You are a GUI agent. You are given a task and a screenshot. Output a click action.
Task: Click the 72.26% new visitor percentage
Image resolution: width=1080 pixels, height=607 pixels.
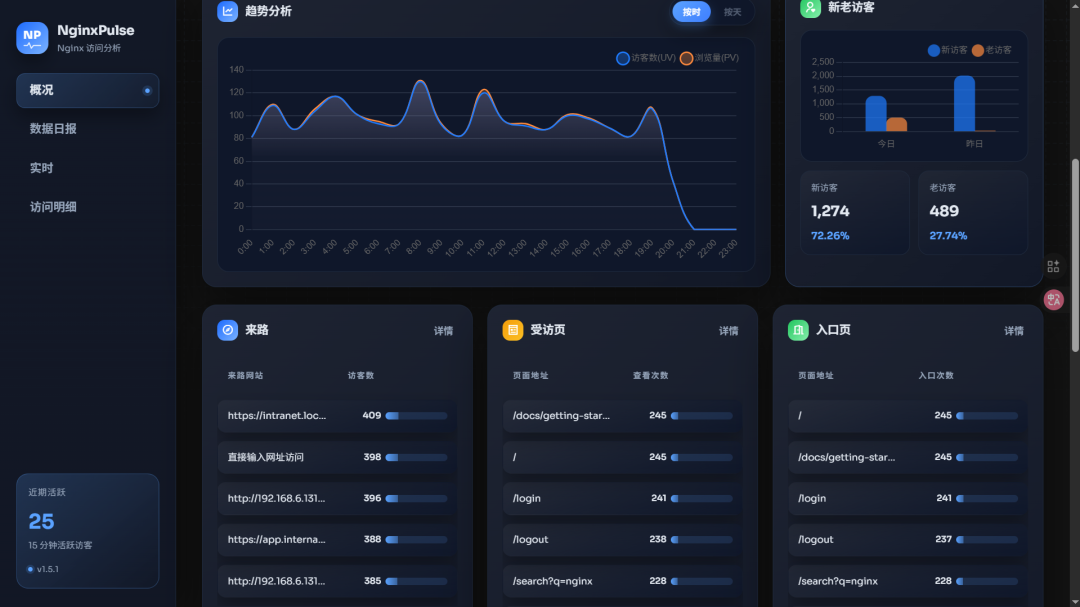coord(830,236)
